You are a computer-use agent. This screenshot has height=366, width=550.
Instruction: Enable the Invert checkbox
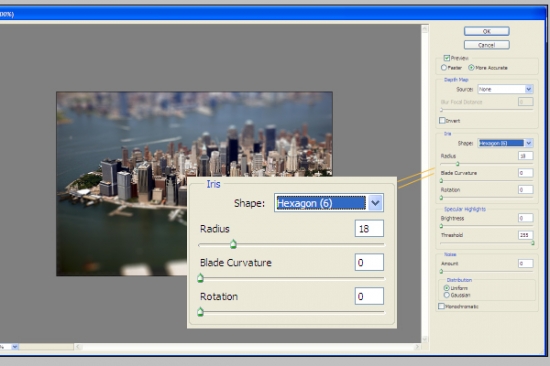(x=442, y=120)
